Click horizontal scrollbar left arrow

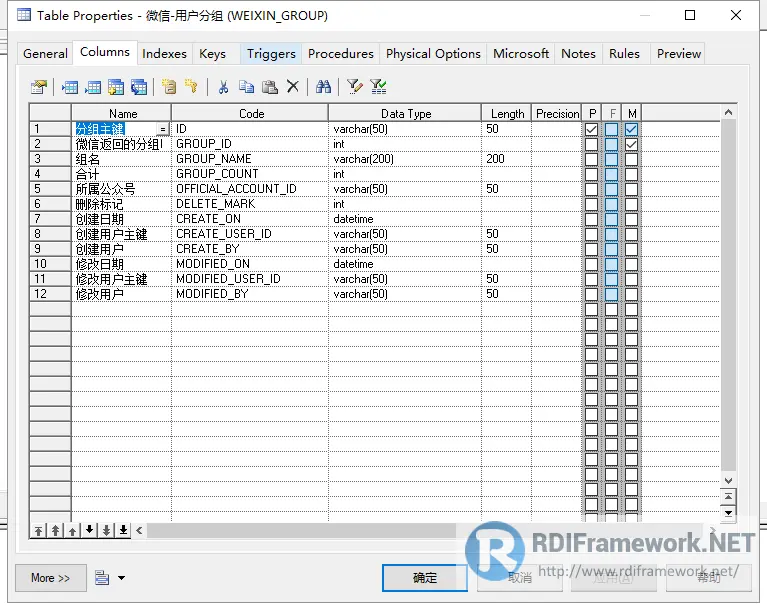139,530
